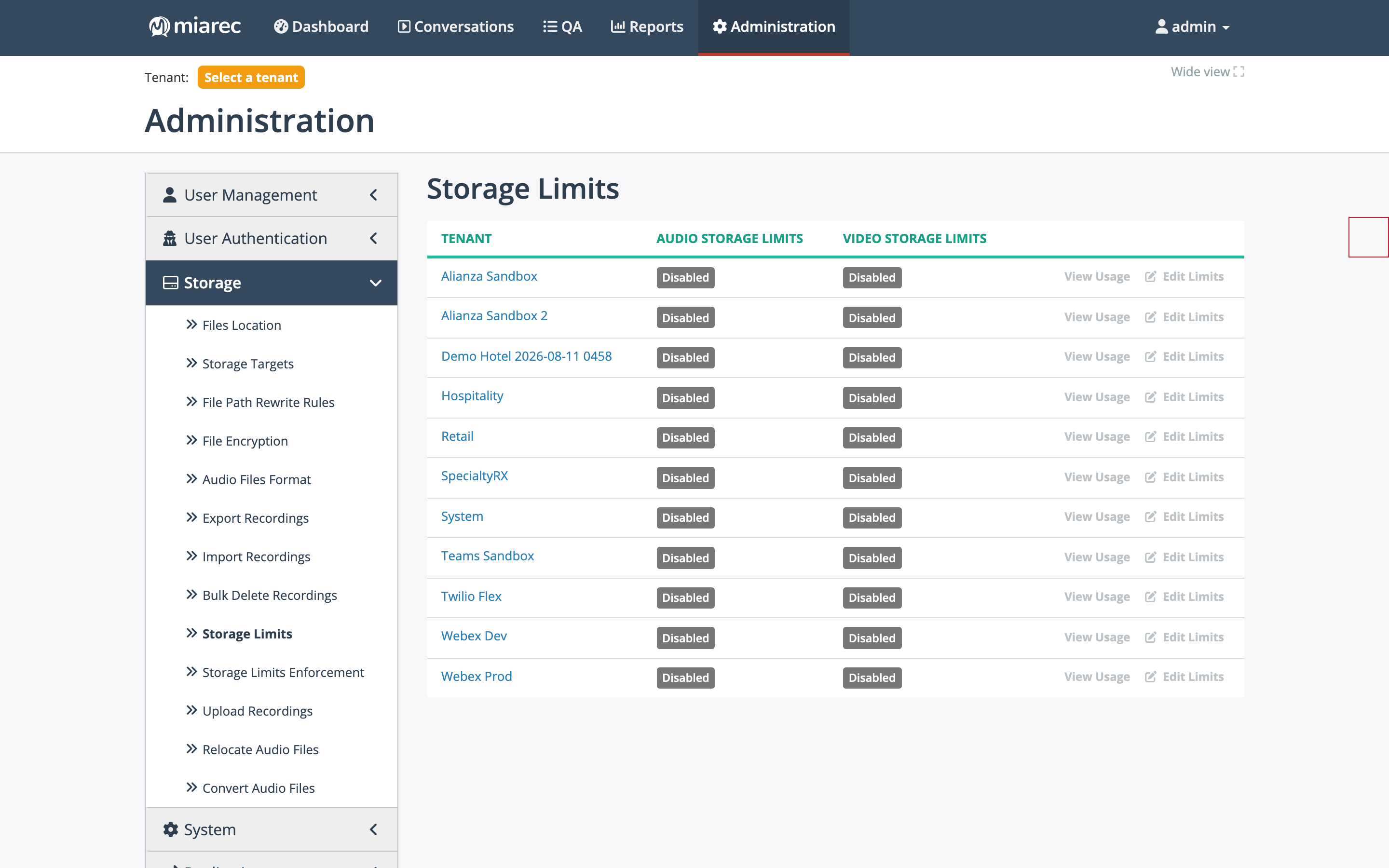Collapse the Storage section chevron

pos(375,283)
